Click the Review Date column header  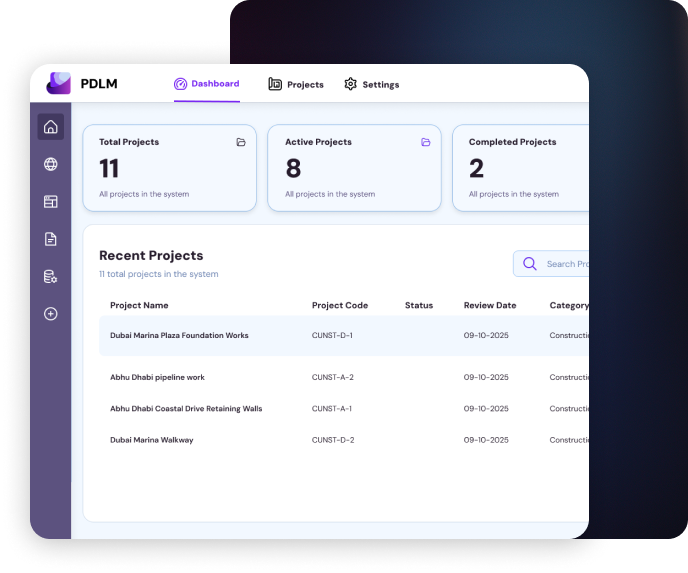pyautogui.click(x=490, y=305)
